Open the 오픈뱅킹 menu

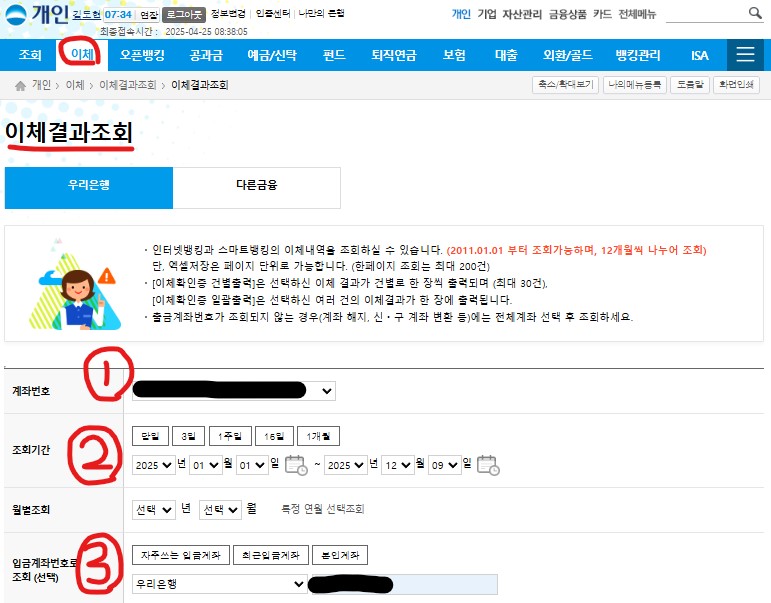(x=142, y=55)
